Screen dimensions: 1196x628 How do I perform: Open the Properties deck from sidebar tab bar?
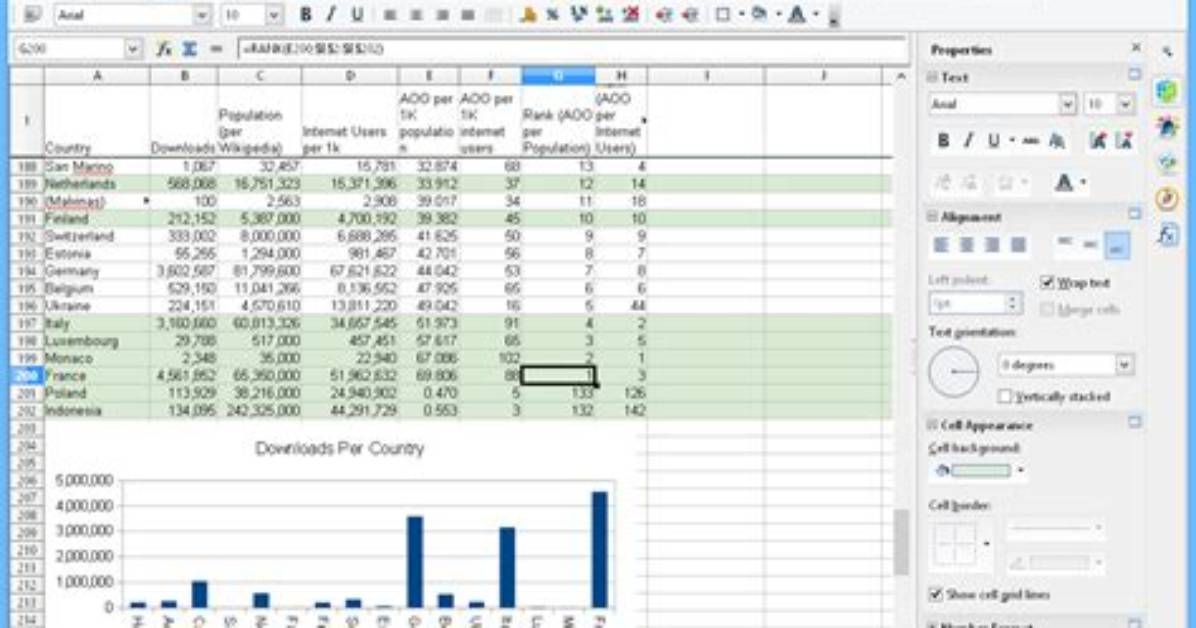(x=1167, y=91)
